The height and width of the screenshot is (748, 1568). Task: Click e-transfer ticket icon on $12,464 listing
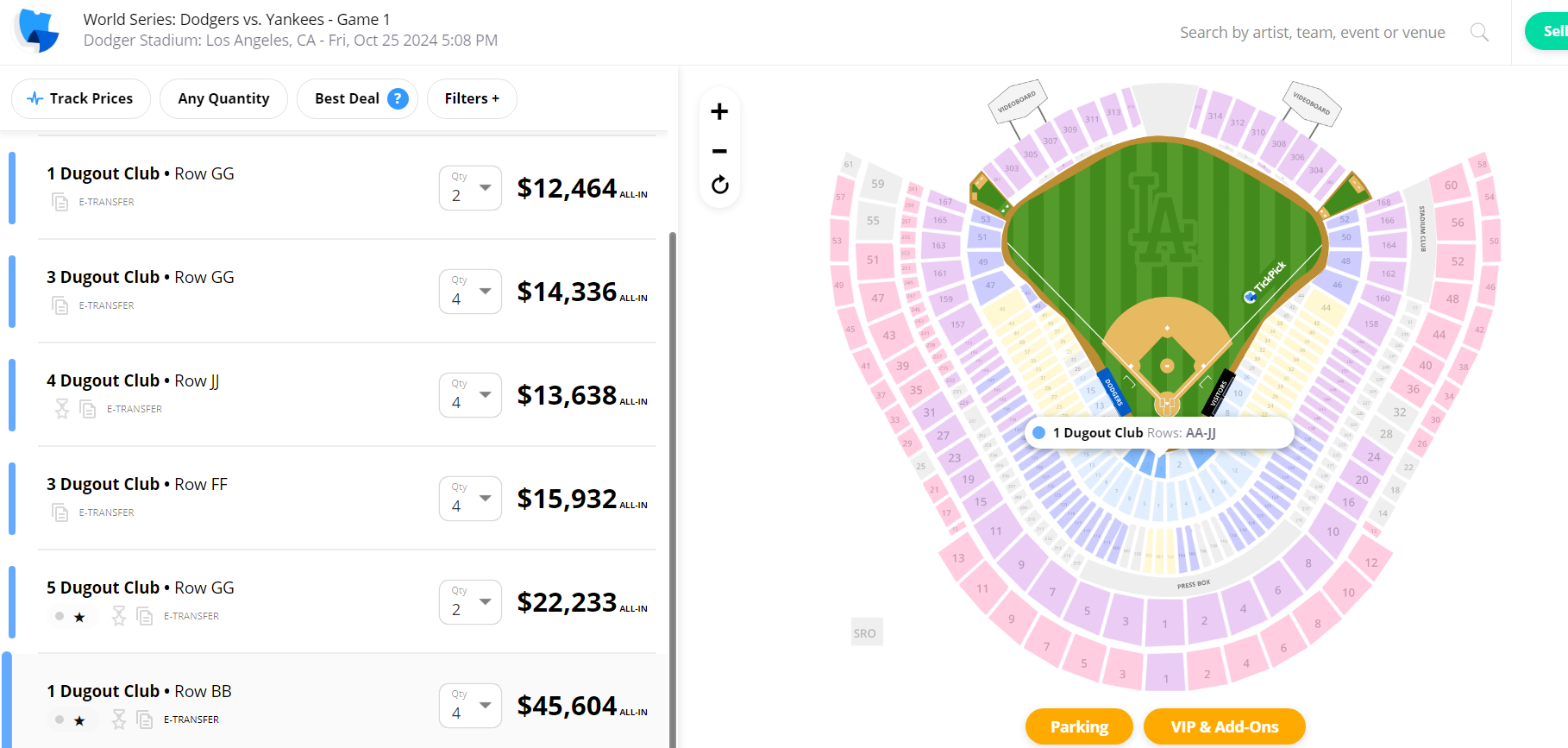pos(60,202)
